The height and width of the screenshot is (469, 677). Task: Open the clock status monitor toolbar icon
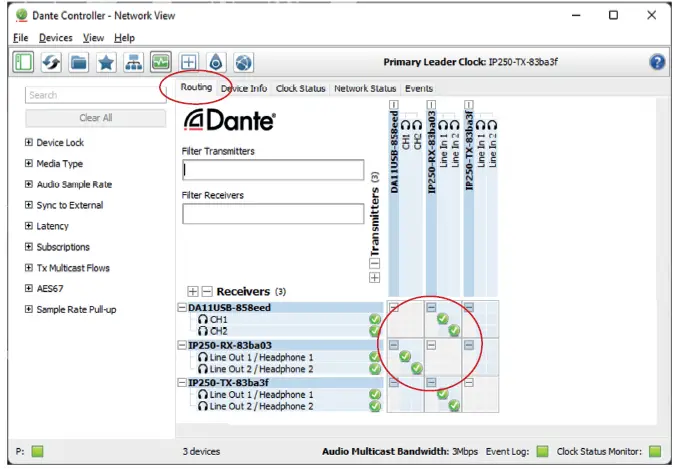pyautogui.click(x=161, y=63)
